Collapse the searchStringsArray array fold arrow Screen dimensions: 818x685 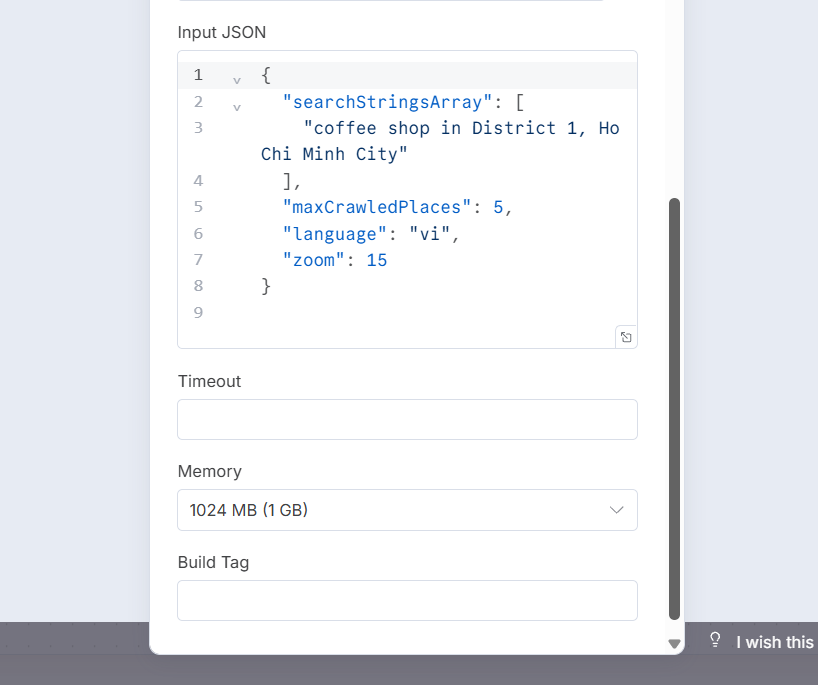coord(237,104)
